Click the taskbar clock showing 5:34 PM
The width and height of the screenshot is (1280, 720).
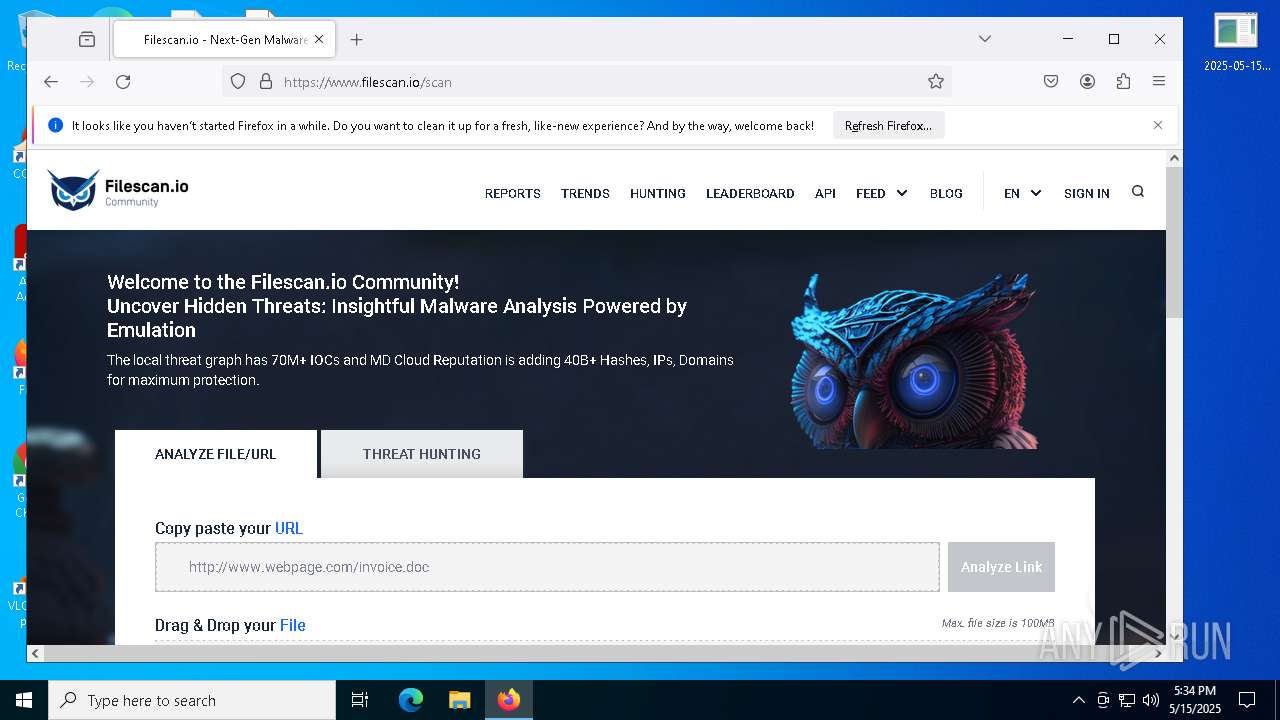click(1196, 700)
